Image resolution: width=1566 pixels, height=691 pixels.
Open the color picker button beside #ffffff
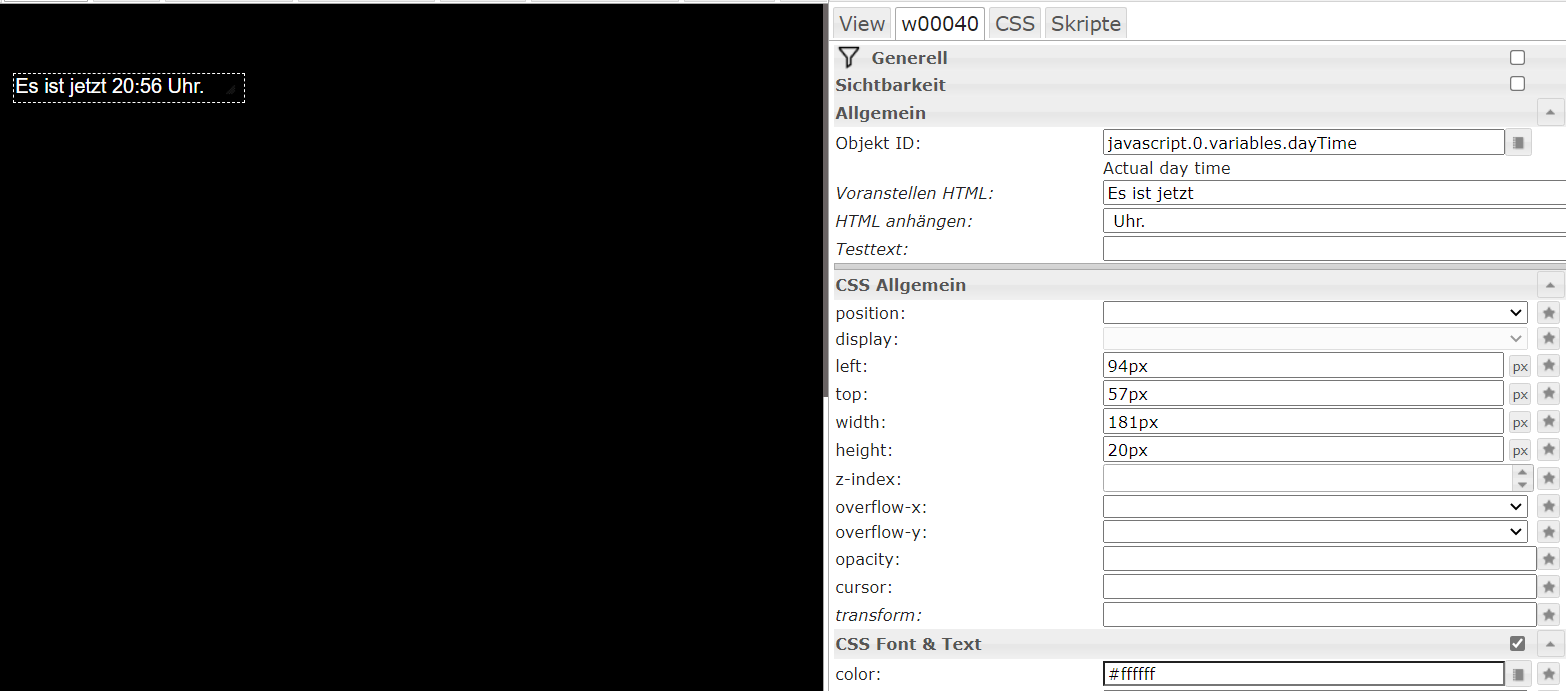pyautogui.click(x=1519, y=675)
